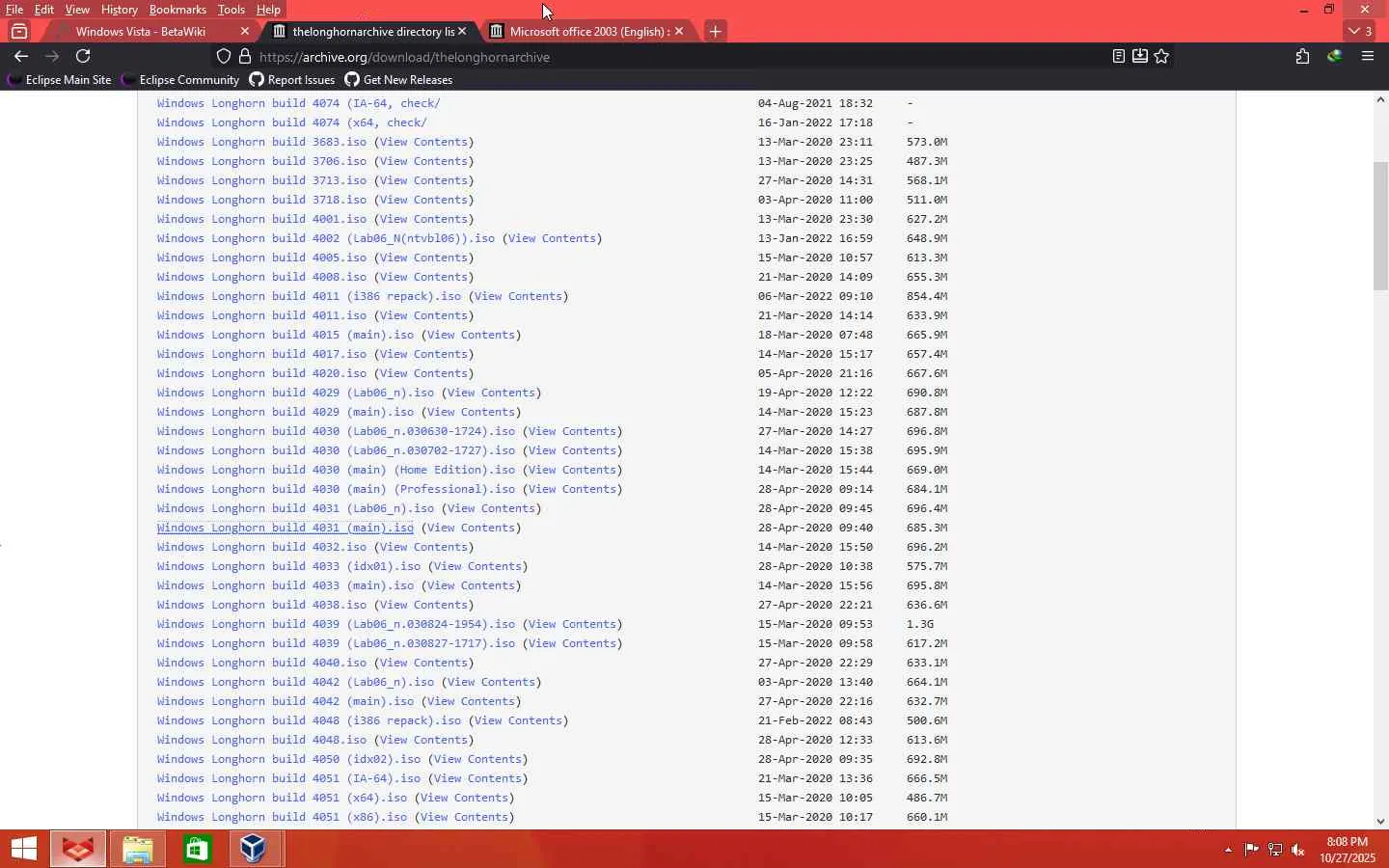This screenshot has width=1389, height=868.
Task: Open the Edit menu
Action: (44, 10)
